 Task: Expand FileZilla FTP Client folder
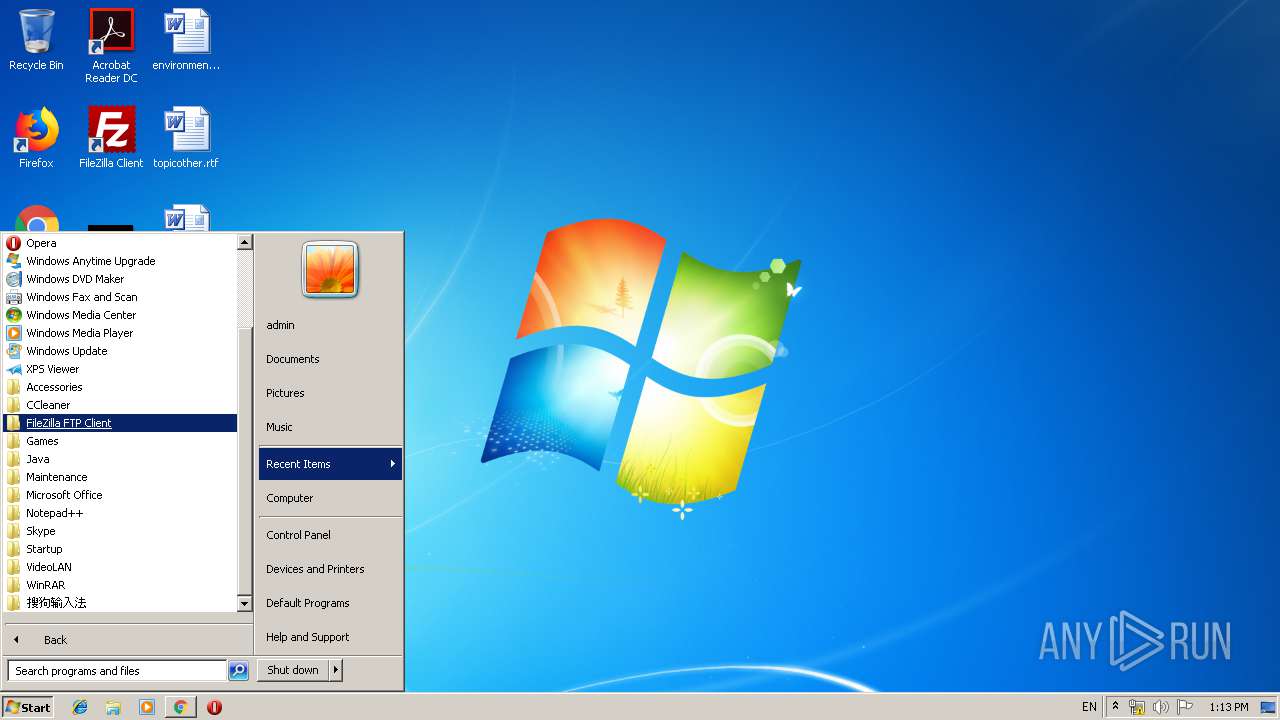[120, 423]
